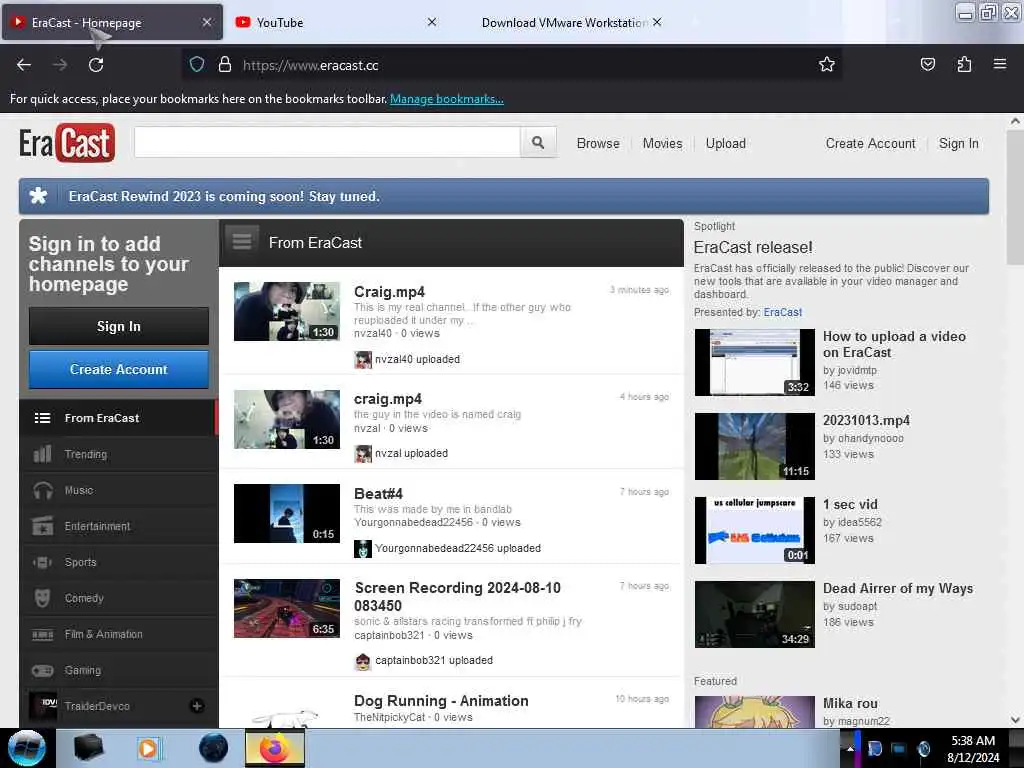The height and width of the screenshot is (768, 1024).
Task: Click the EraCast Rewind 2023 announcement banner
Action: 504,196
